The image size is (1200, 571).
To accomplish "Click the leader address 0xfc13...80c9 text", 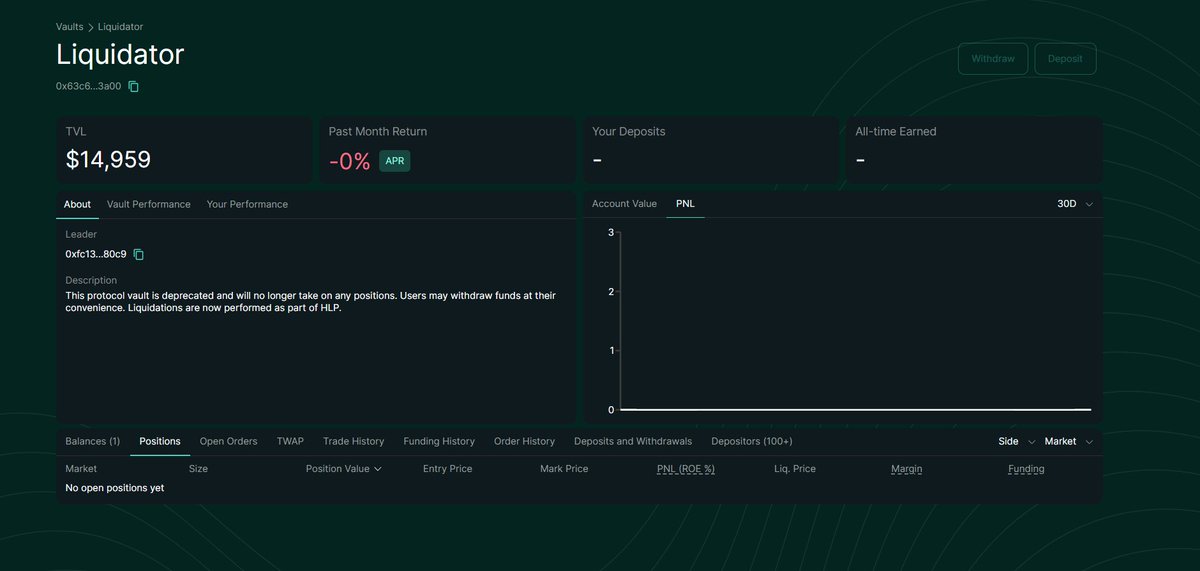I will [x=96, y=254].
